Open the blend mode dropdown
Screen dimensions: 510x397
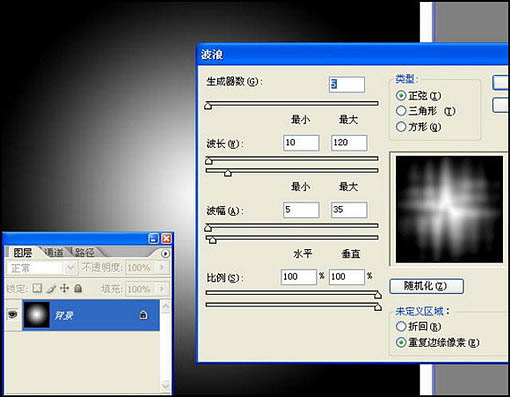click(x=70, y=268)
